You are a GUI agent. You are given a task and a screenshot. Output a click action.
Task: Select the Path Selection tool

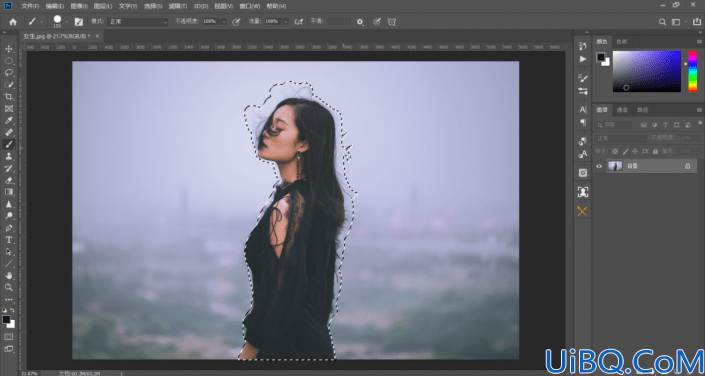[x=9, y=251]
